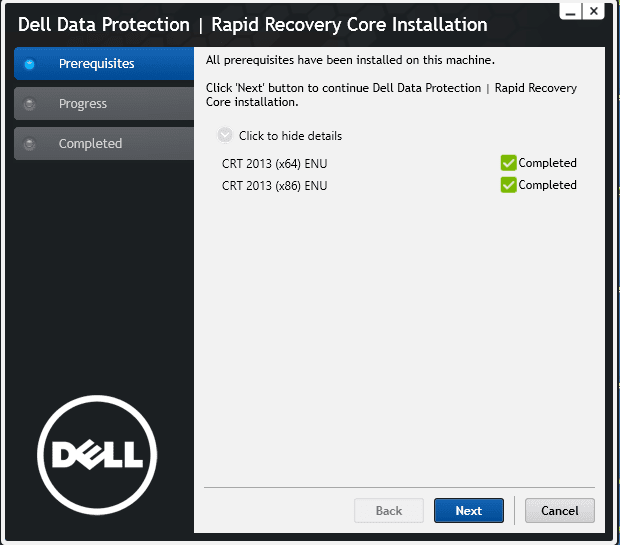Click the gray Completed step bullet icon

[x=29, y=144]
